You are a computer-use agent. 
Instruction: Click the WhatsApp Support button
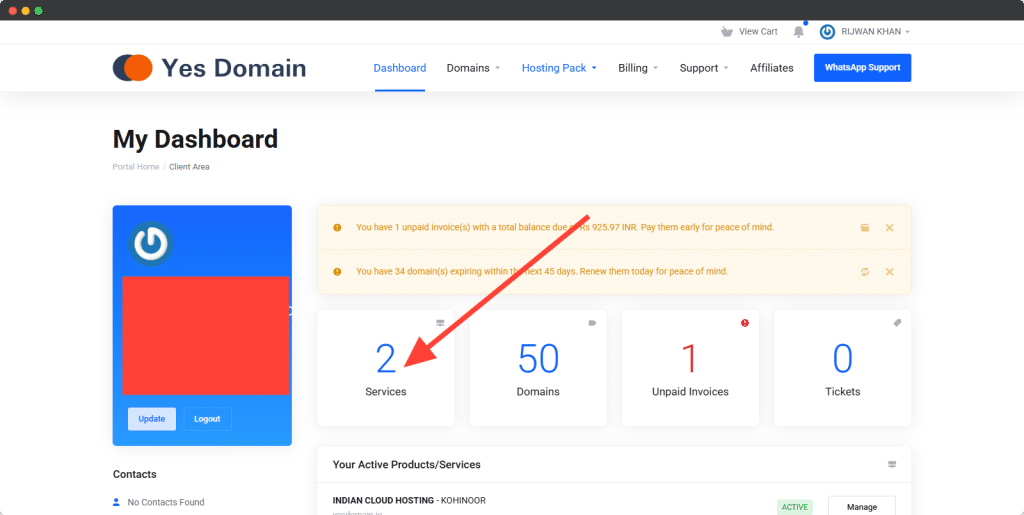862,68
